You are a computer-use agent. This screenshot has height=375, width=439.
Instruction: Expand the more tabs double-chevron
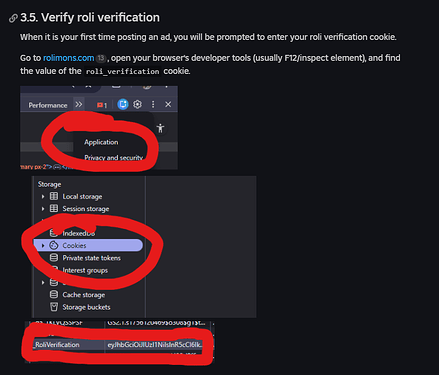pos(79,105)
